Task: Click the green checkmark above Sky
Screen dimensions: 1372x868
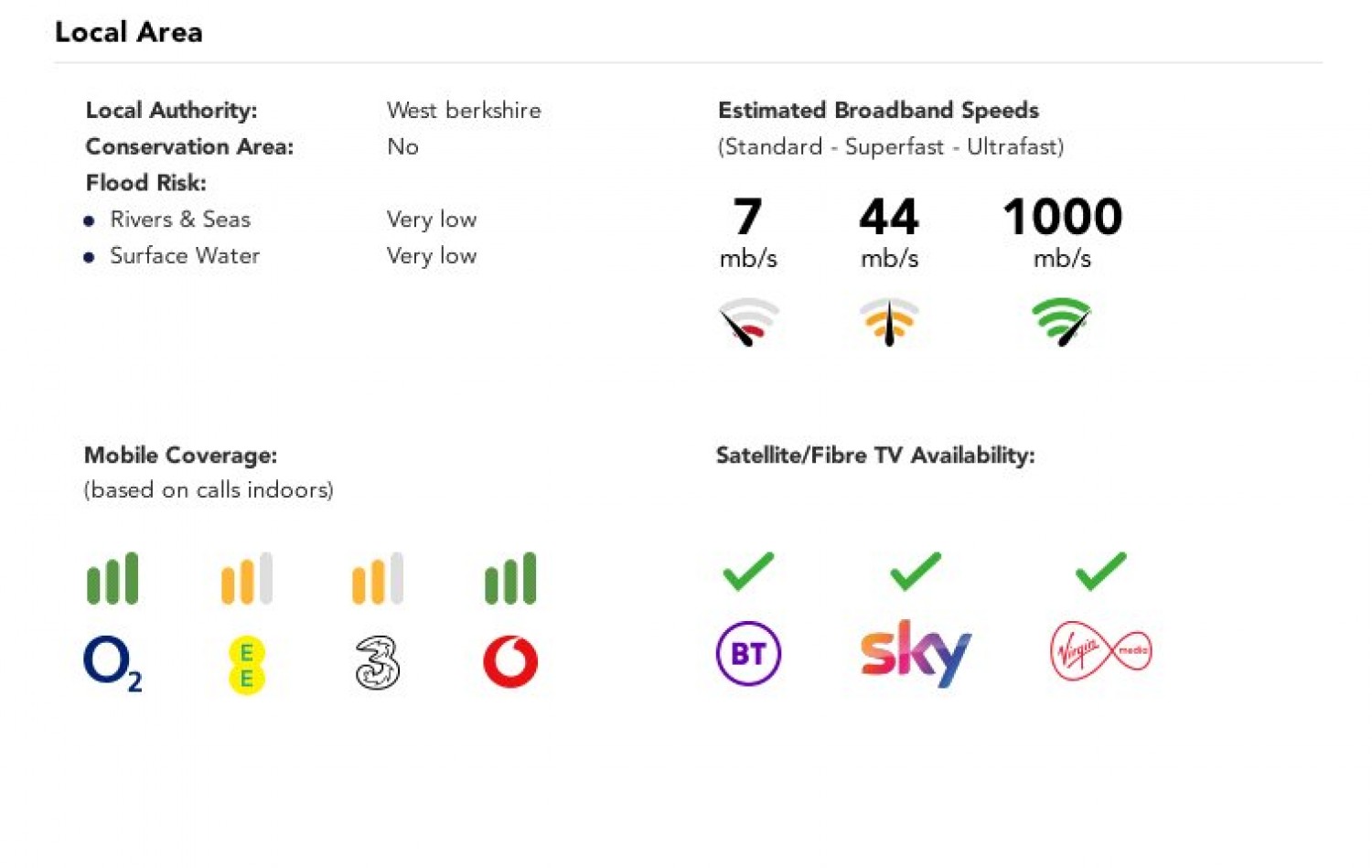Action: point(916,571)
